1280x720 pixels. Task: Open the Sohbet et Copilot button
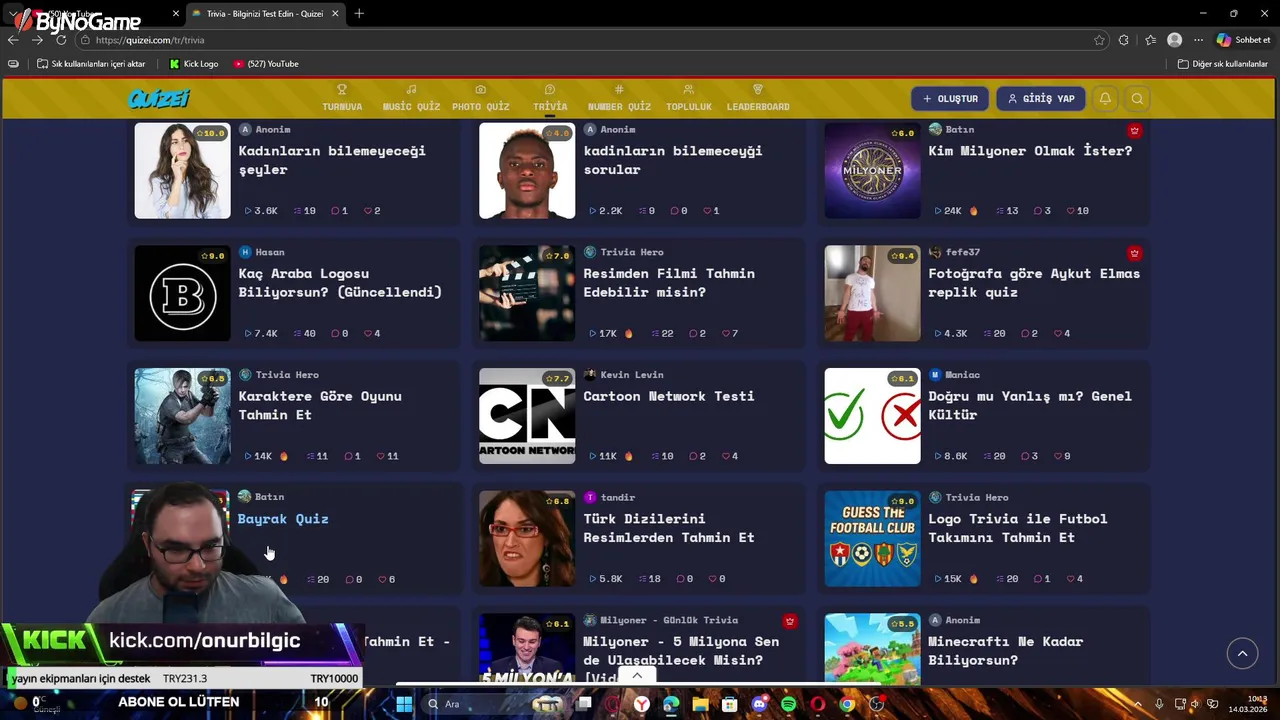1243,40
